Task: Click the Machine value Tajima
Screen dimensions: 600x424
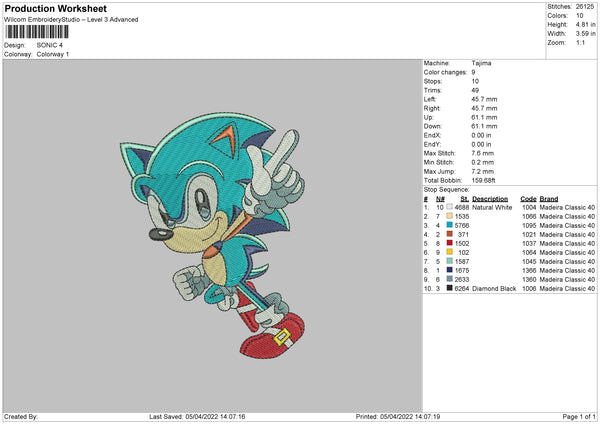Action: pyautogui.click(x=481, y=63)
